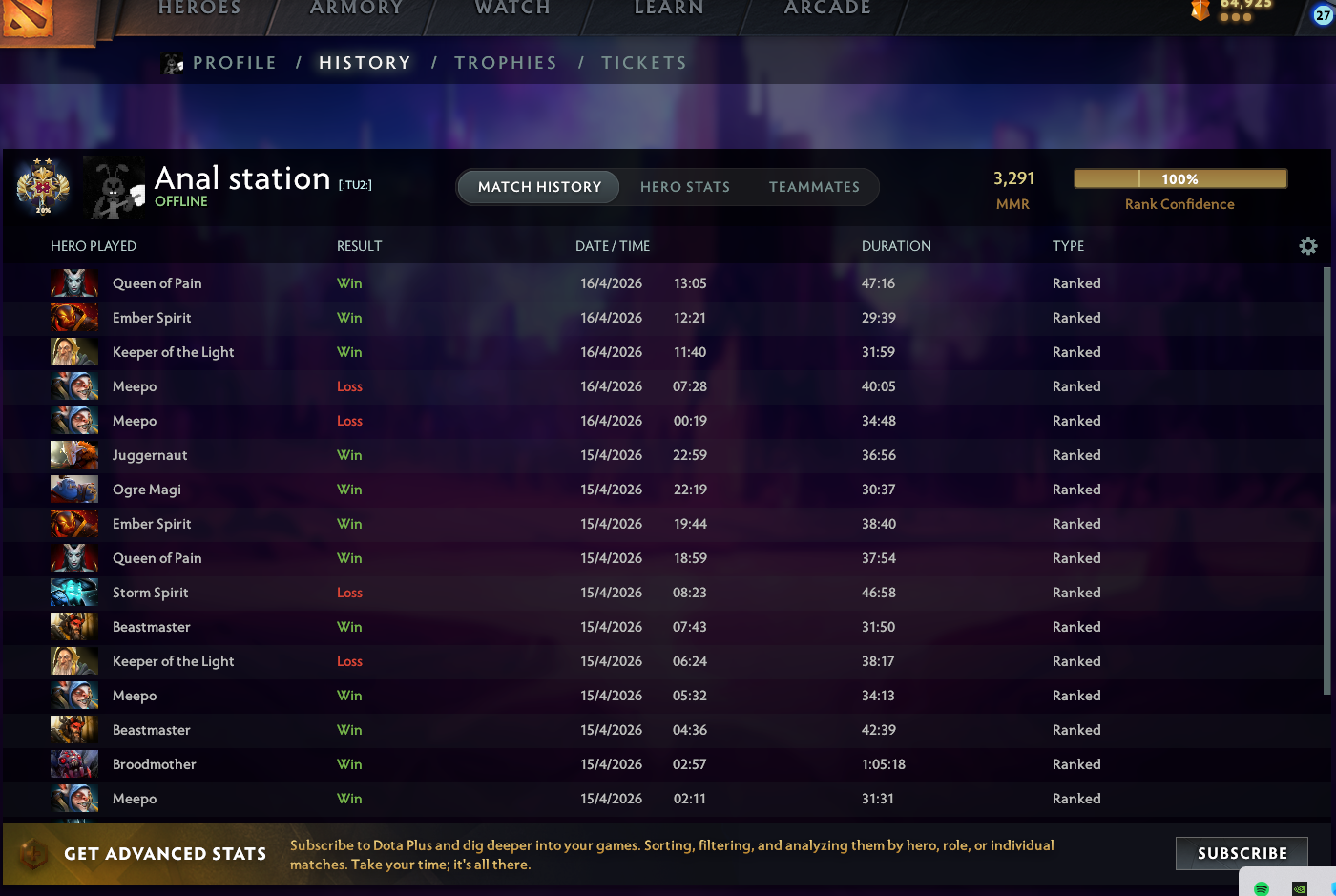Screen dimensions: 1336x896
Task: Click the GET ADVANCED STATS heading
Action: pyautogui.click(x=165, y=854)
